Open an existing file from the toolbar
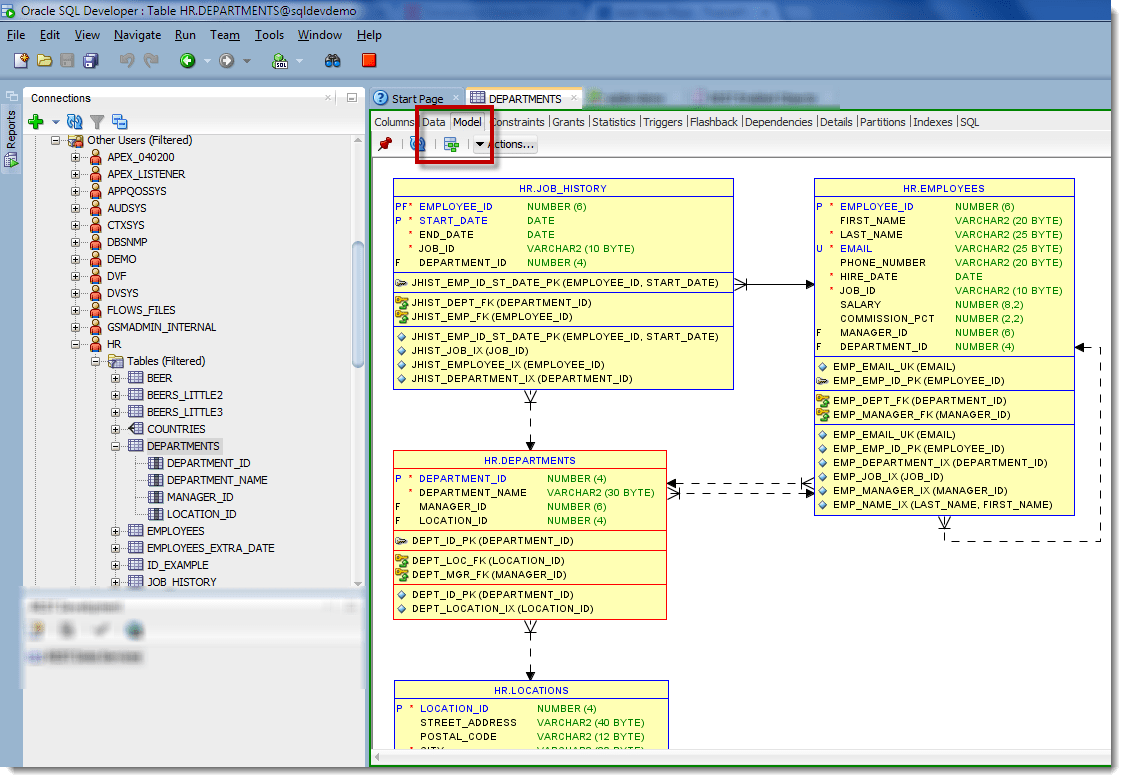The image size is (1126, 782). [43, 60]
